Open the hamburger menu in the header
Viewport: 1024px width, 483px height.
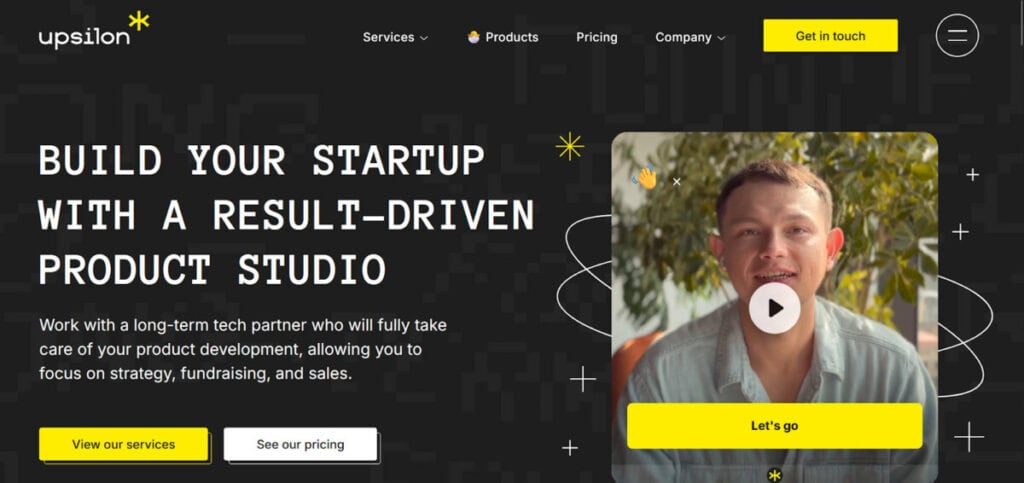tap(957, 36)
